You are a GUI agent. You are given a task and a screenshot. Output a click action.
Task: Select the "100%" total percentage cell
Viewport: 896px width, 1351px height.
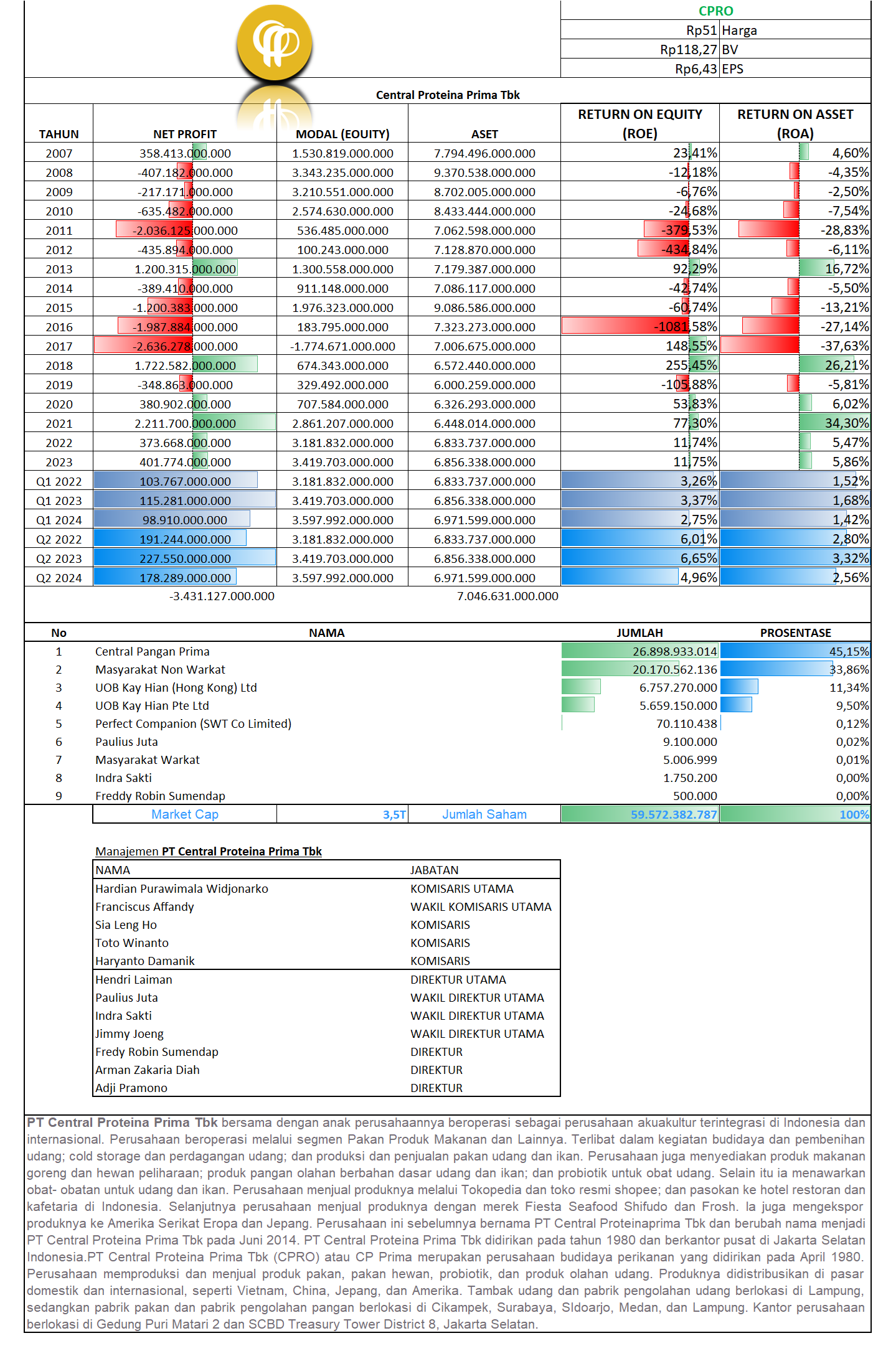(x=854, y=814)
